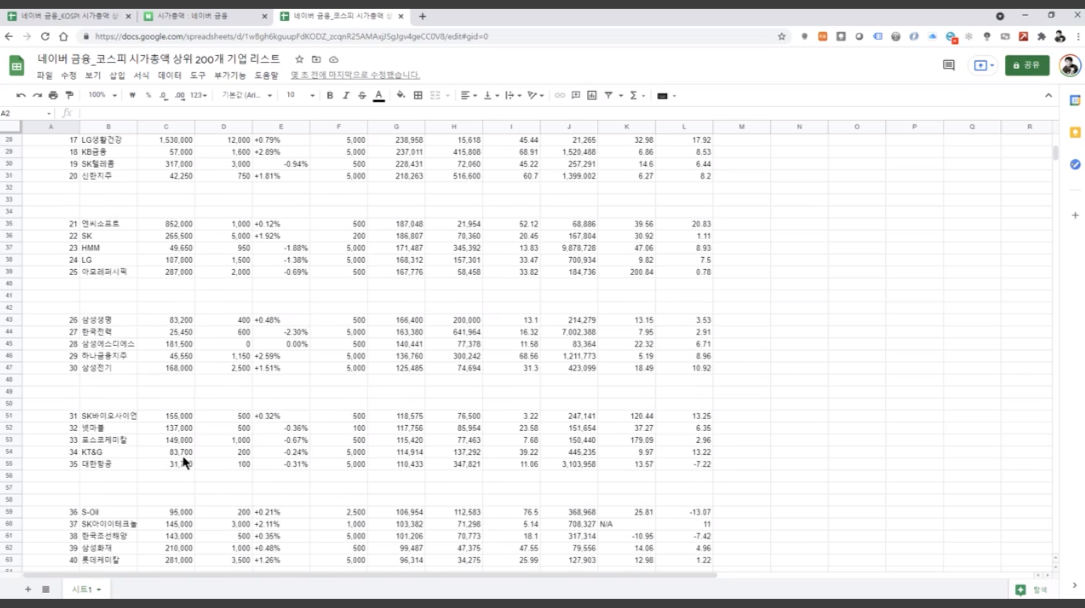This screenshot has width=1085, height=608.
Task: Open the 삽입 menu
Action: pyautogui.click(x=118, y=75)
